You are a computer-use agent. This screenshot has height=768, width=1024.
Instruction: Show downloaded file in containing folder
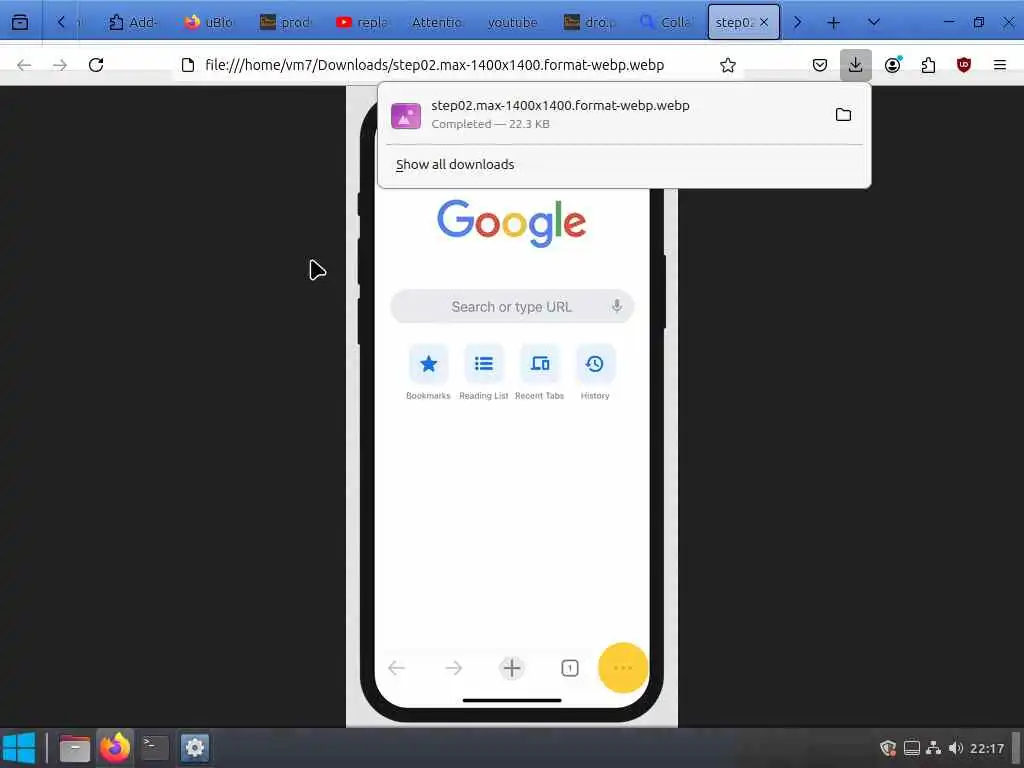point(843,115)
